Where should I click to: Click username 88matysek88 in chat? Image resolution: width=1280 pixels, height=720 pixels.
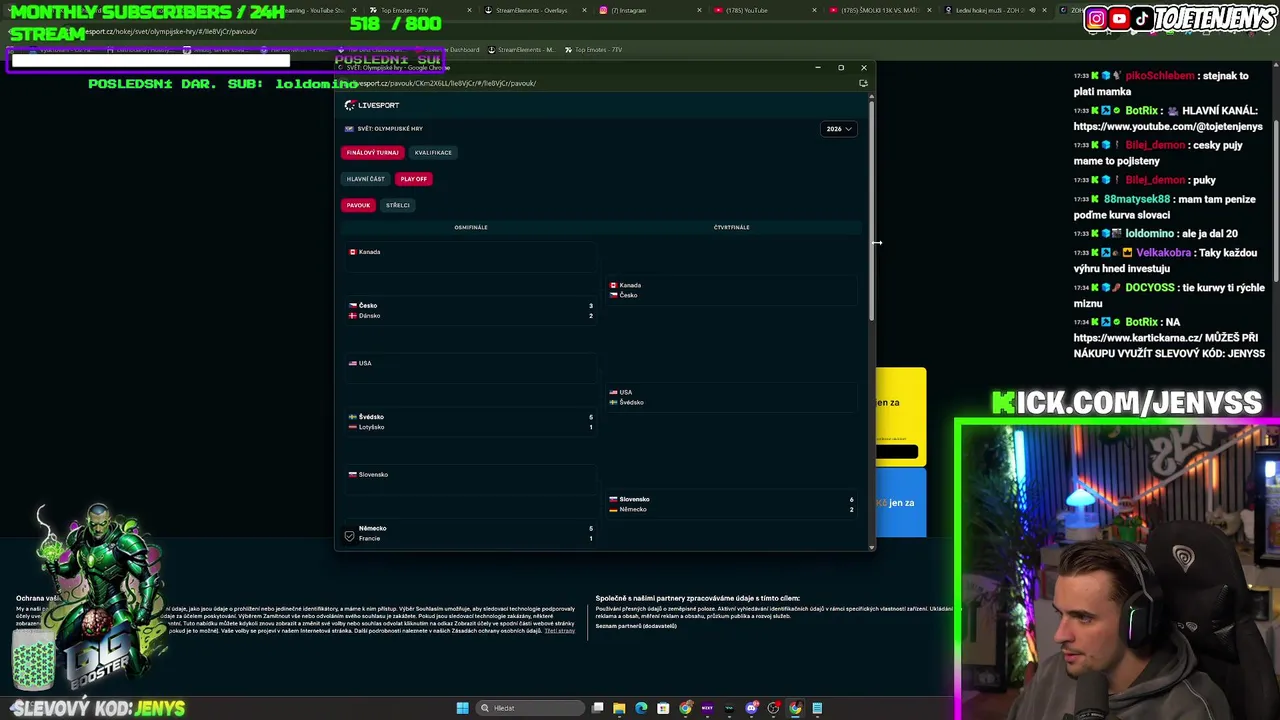[x=1137, y=199]
